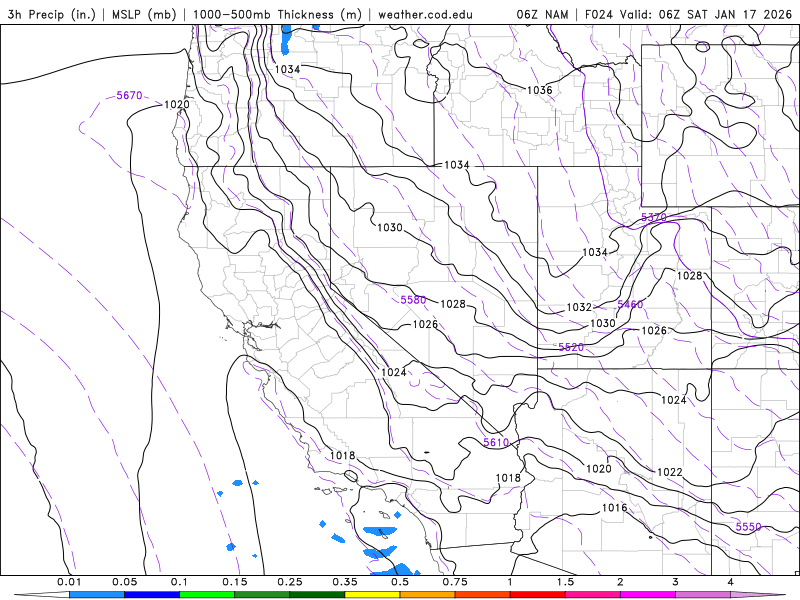Click the dark blue 0.05–0.1 legend swatch
The width and height of the screenshot is (800, 600).
(152, 595)
